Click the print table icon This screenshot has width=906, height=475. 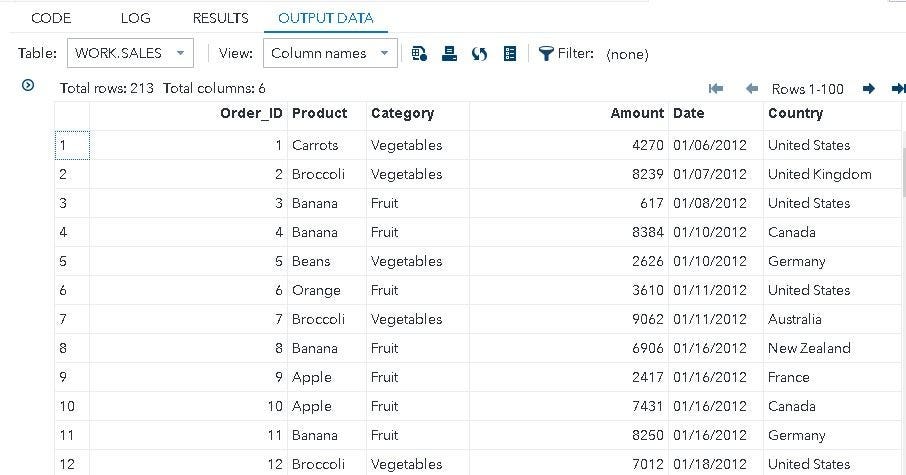tap(449, 54)
